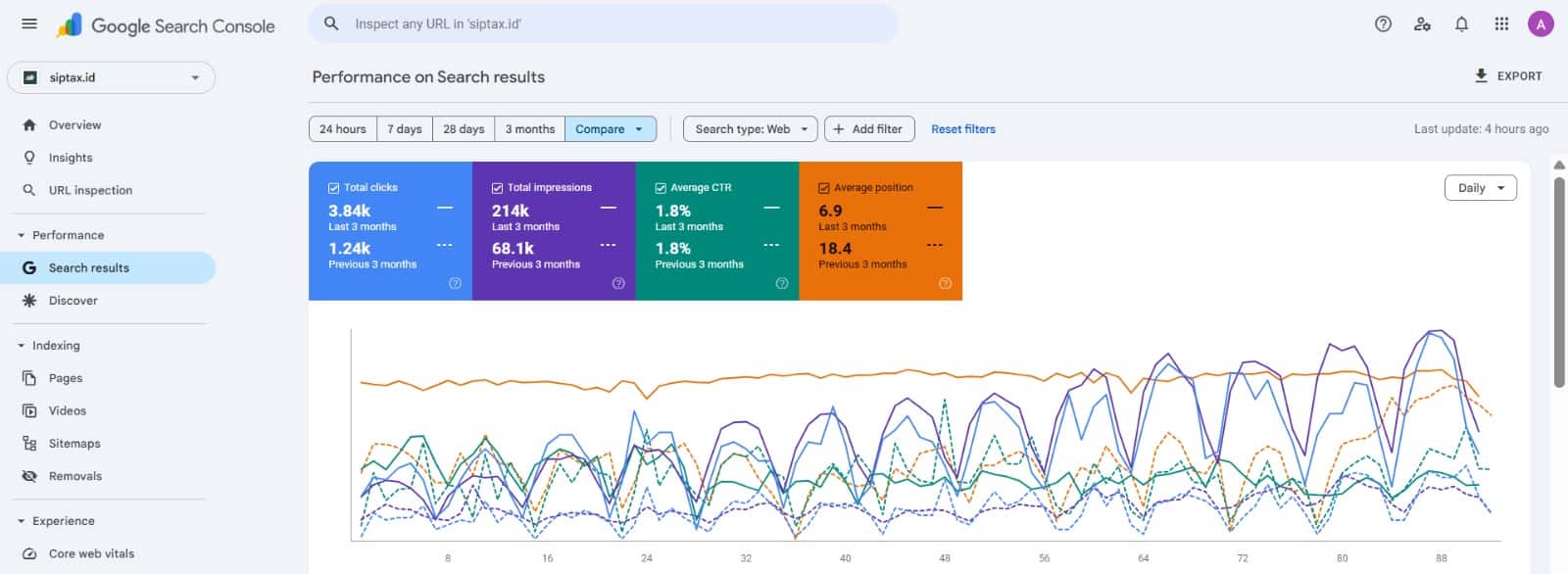The height and width of the screenshot is (574, 1568).
Task: Go to URL inspection in sidebar
Action: (90, 190)
